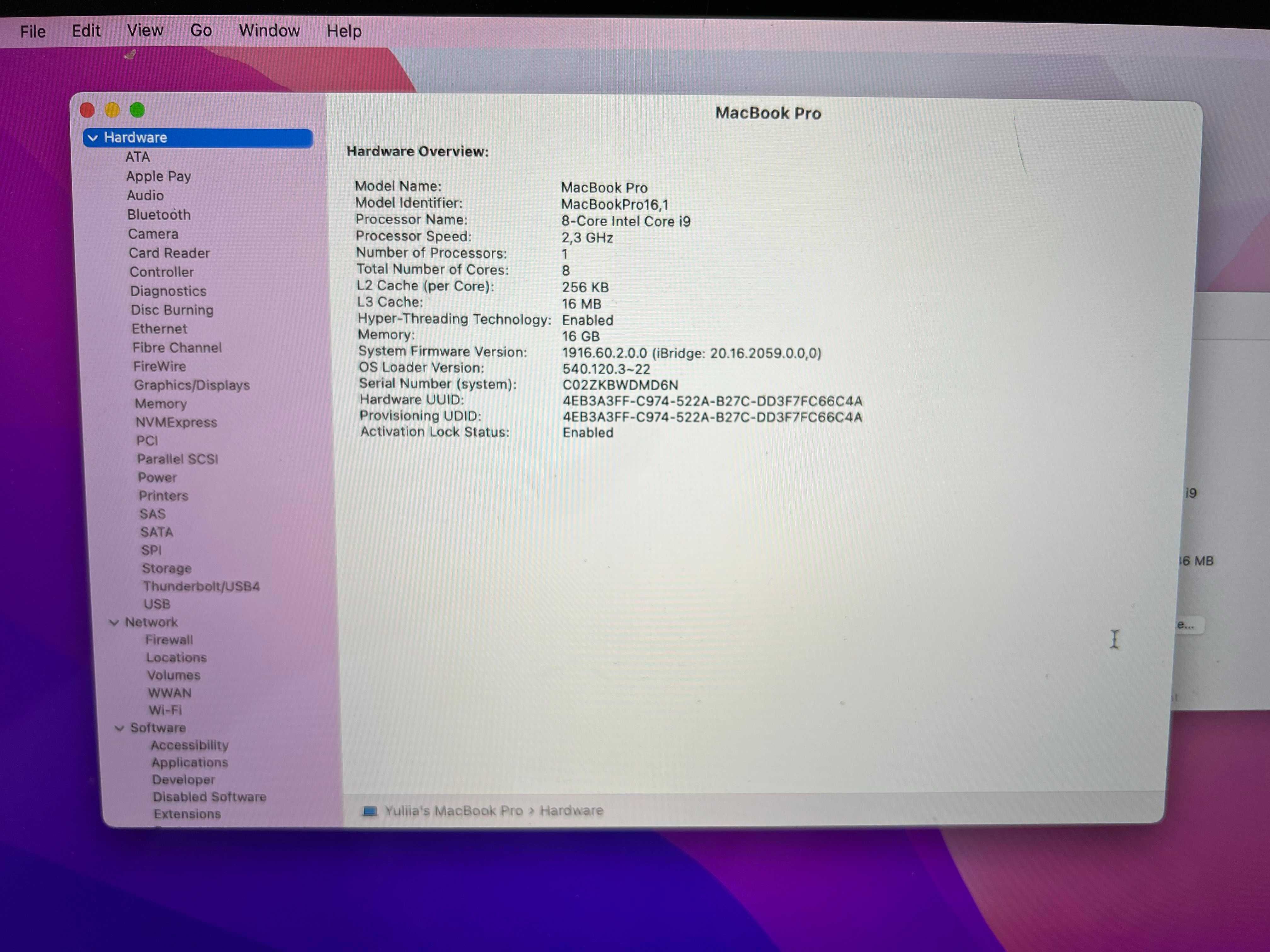
Task: Select Apple Pay in the sidebar
Action: coord(158,176)
